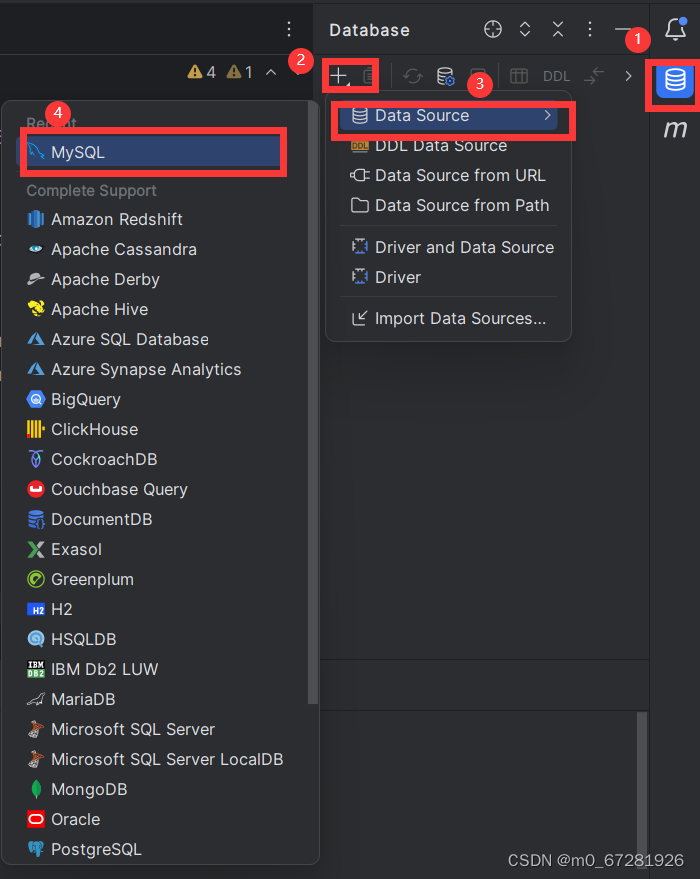Screen dimensions: 700x879
Task: Open the notifications bell icon
Action: [x=674, y=30]
